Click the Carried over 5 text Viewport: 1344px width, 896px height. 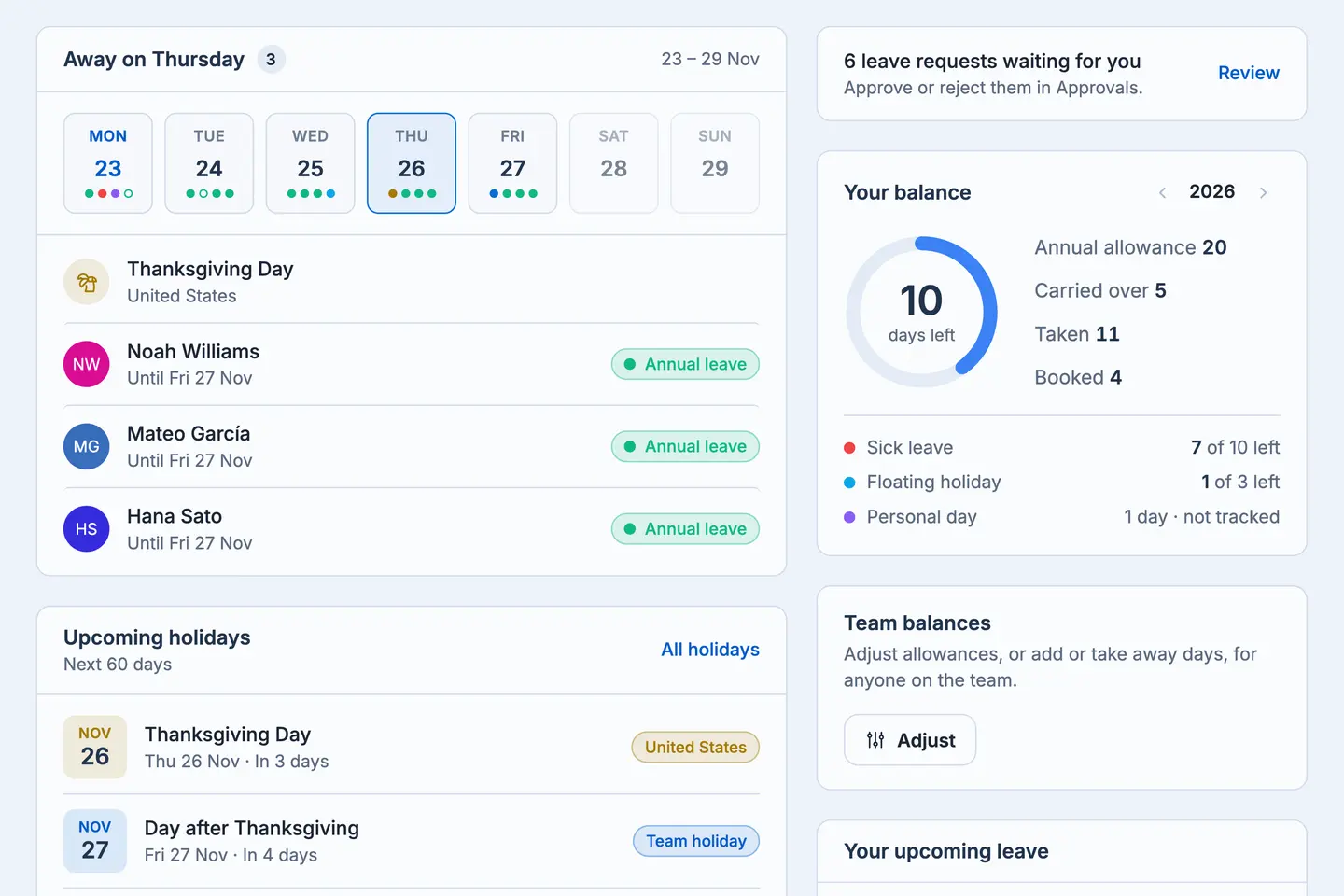1100,290
